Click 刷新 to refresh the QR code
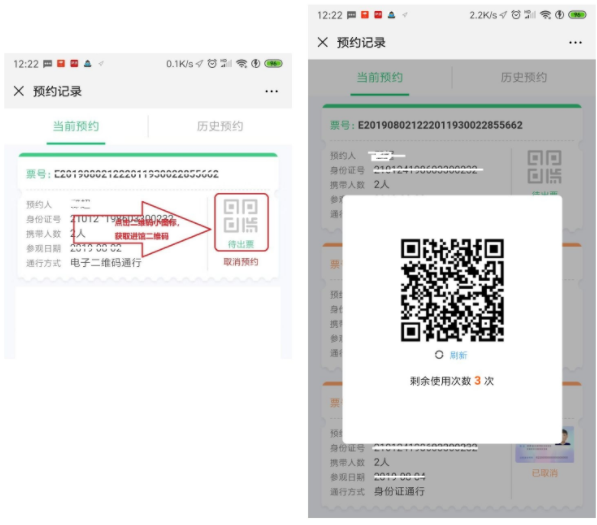Screen dimensions: 597x525 [x=458, y=355]
